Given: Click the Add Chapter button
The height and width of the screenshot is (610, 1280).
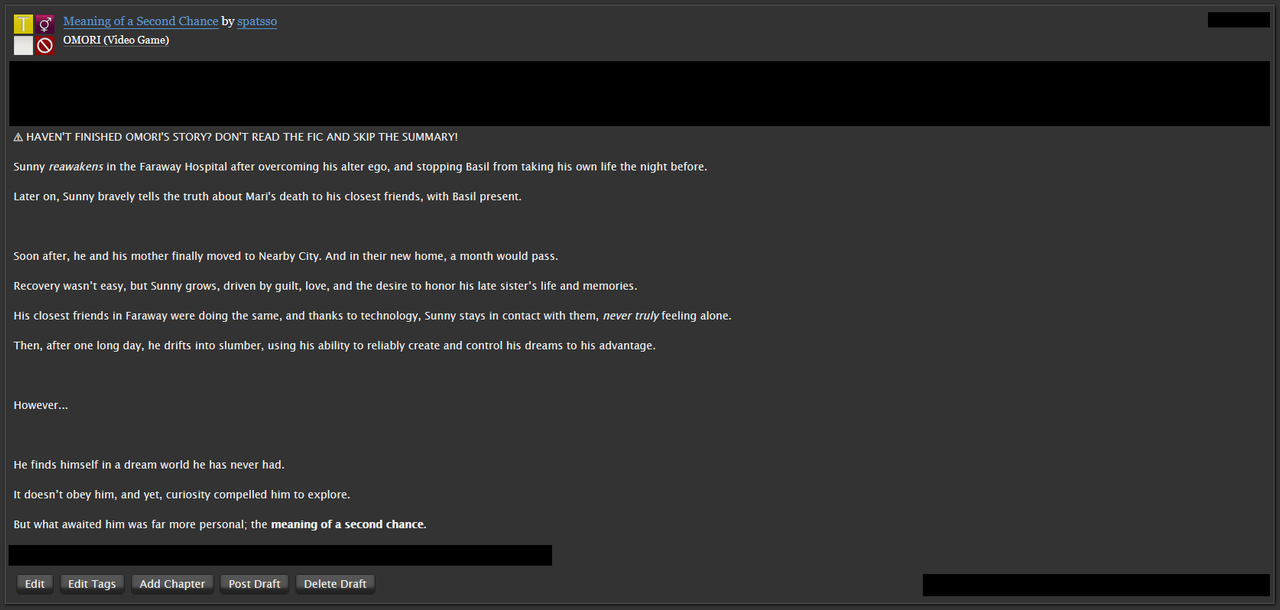Looking at the screenshot, I should point(172,584).
